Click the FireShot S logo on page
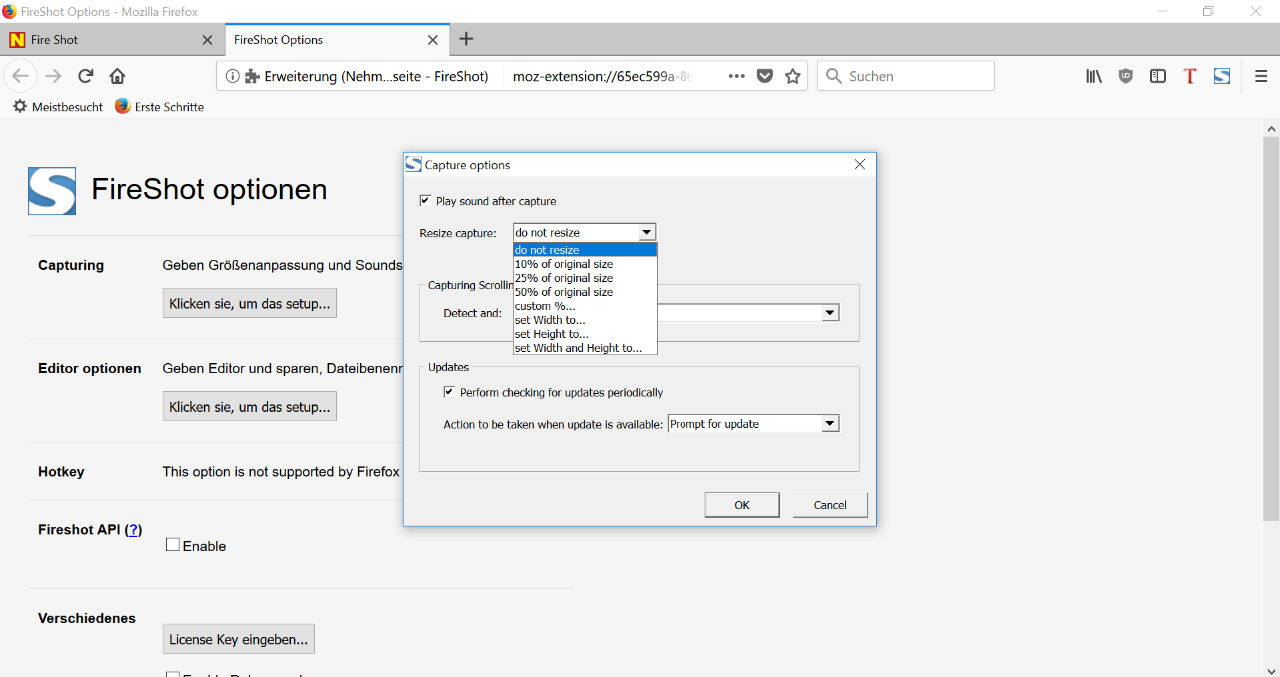This screenshot has width=1280, height=677. [52, 191]
